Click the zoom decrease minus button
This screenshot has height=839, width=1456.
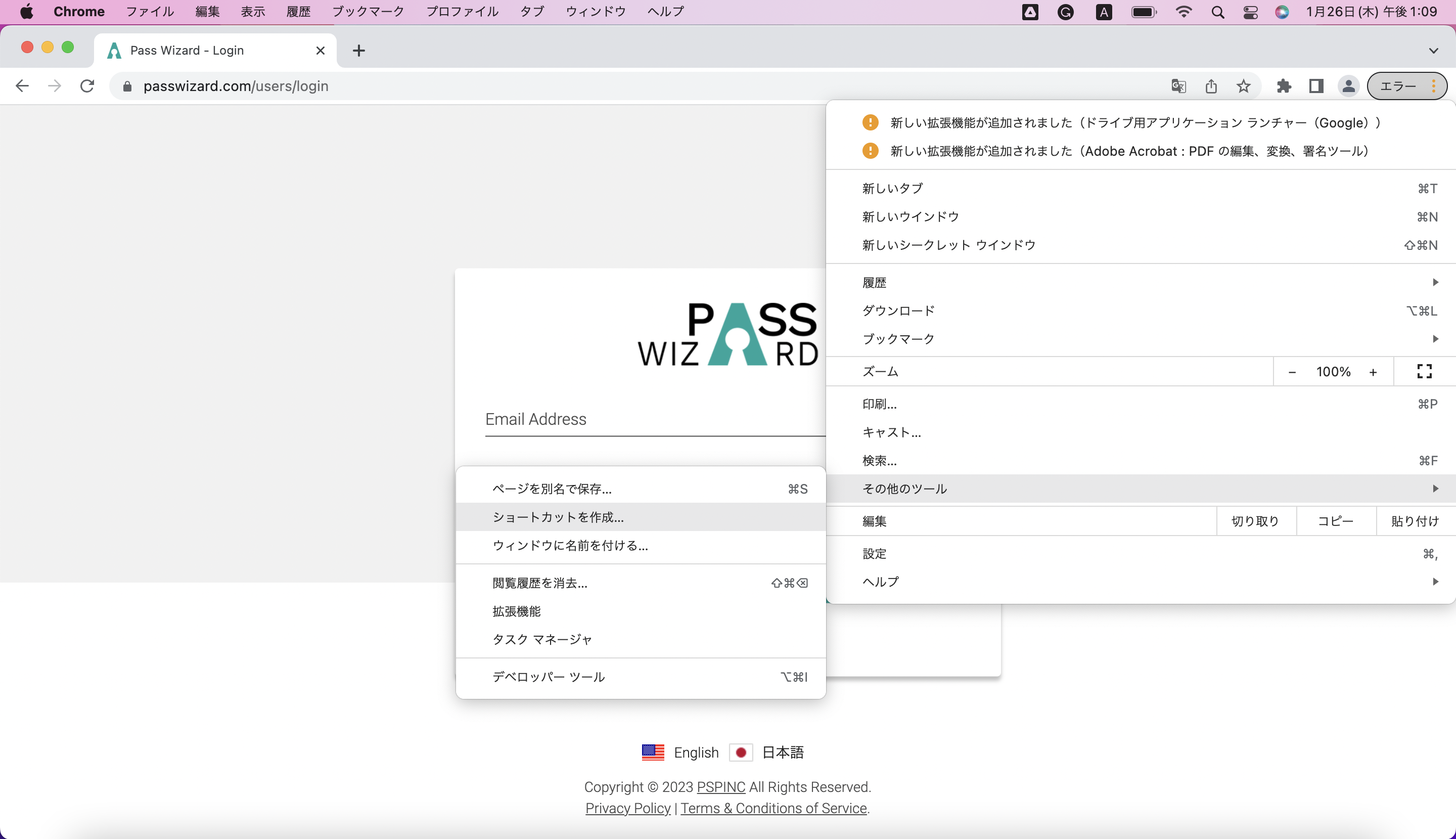1292,371
